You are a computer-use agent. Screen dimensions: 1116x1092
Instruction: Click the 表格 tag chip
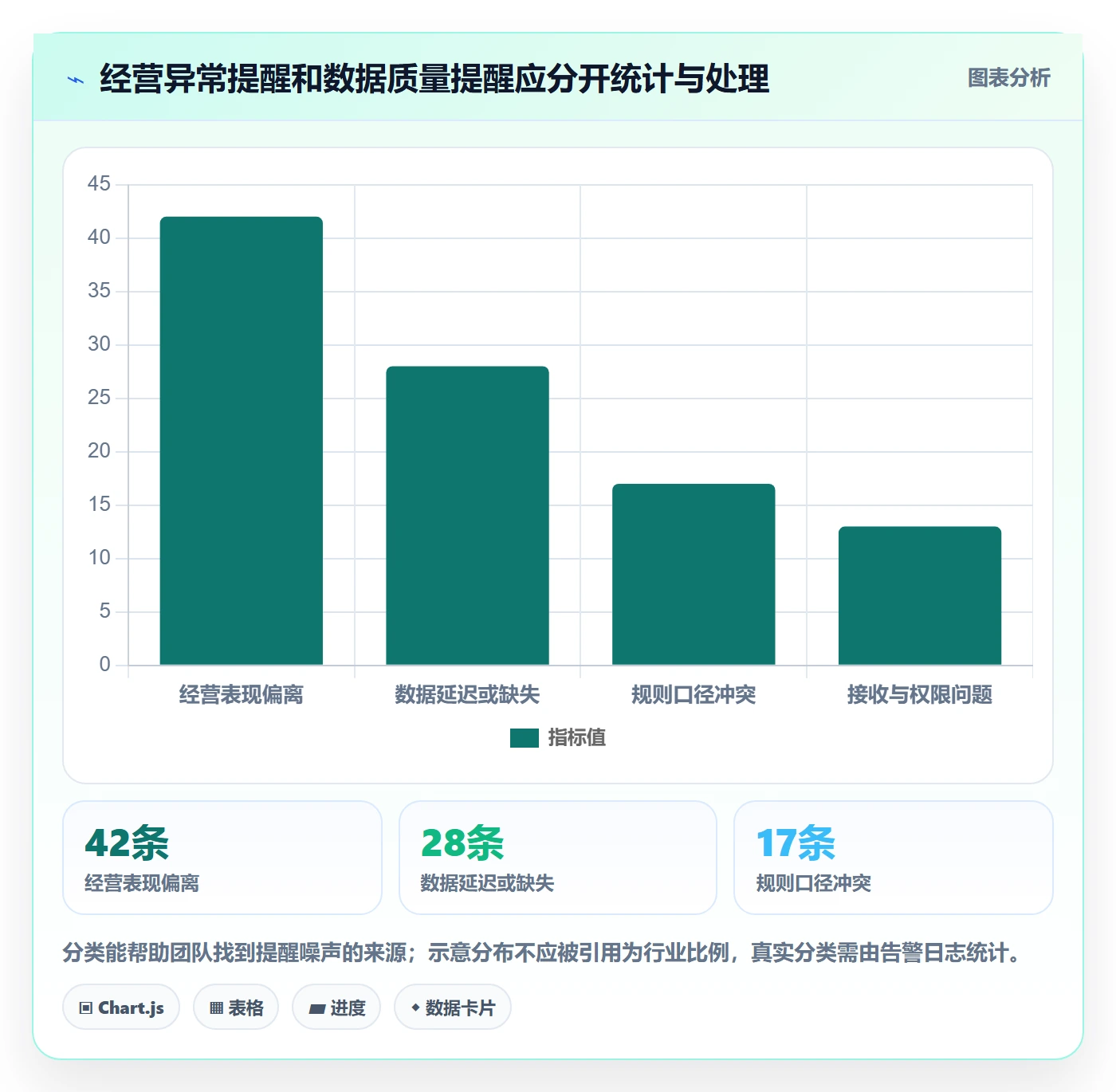(x=236, y=1008)
